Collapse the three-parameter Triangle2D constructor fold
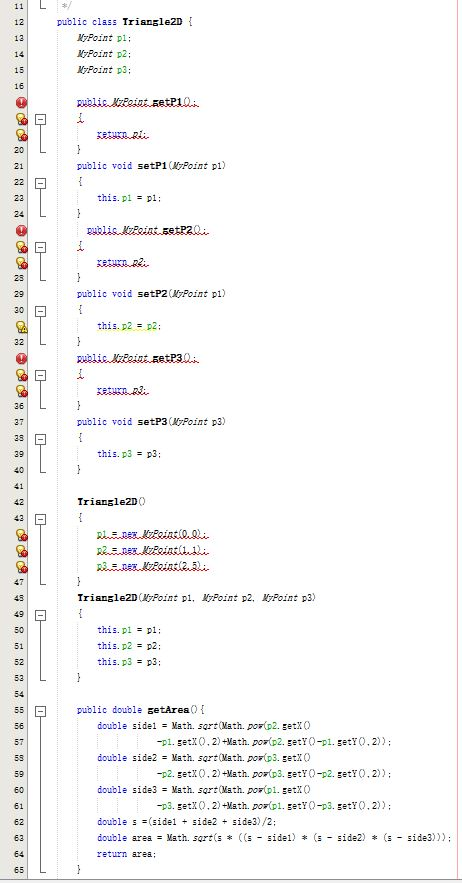Screen dimensions: 462x883 (x=41, y=615)
